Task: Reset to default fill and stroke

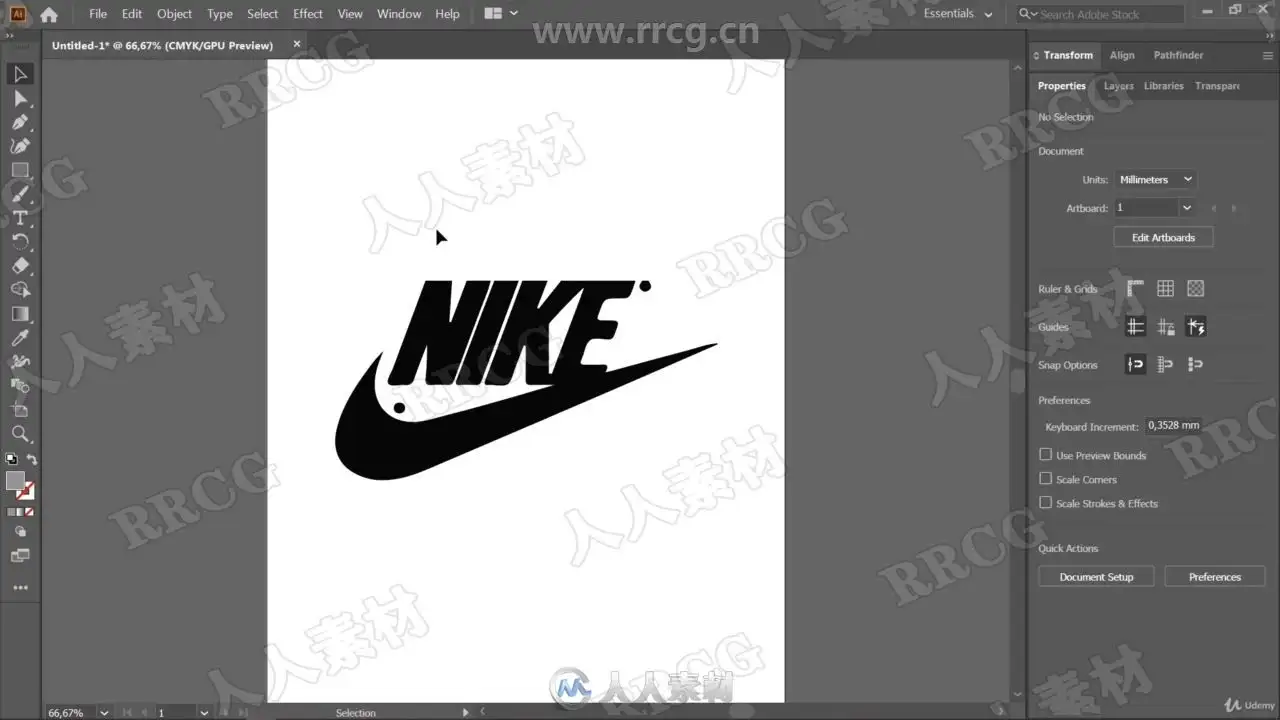Action: pyautogui.click(x=11, y=459)
